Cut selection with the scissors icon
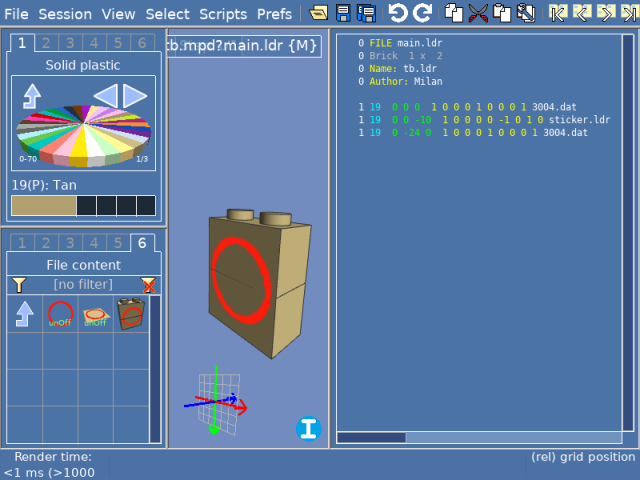640x480 pixels. point(478,13)
